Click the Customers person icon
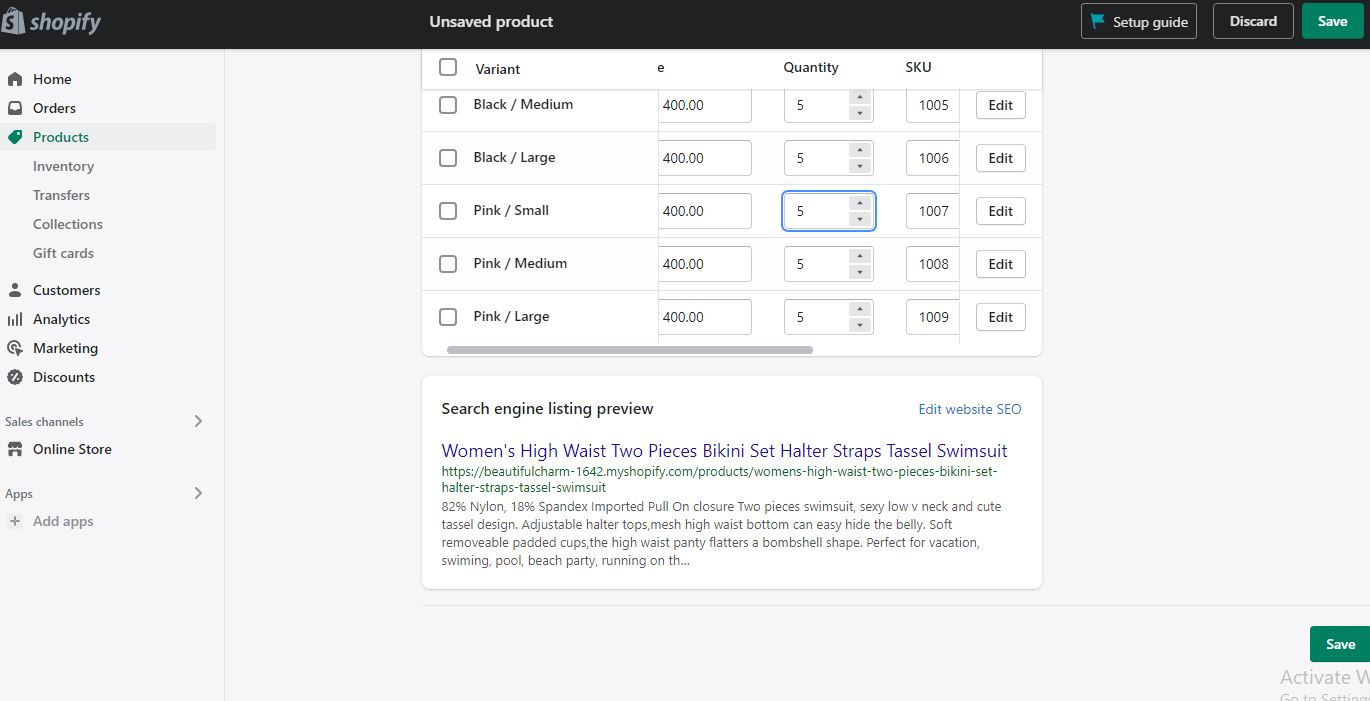This screenshot has width=1370, height=701. [15, 290]
